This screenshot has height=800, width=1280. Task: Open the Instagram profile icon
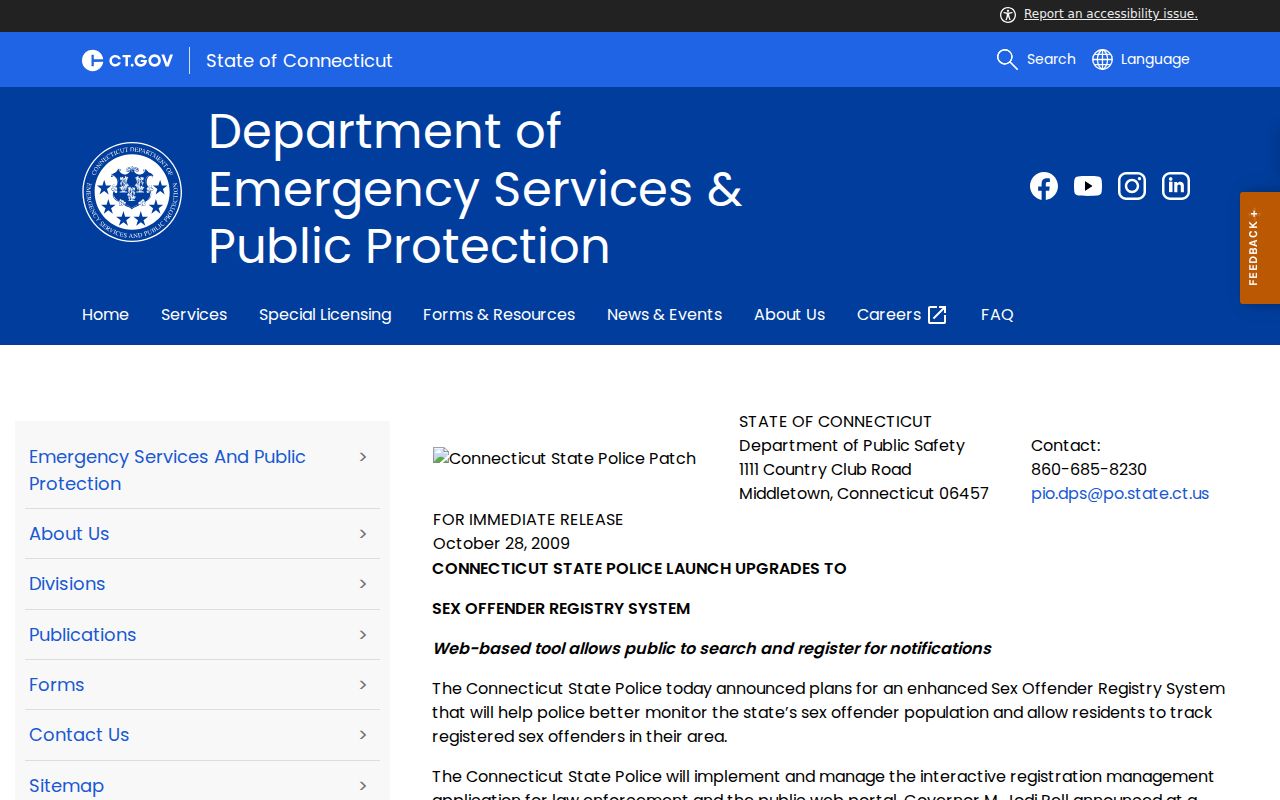(1132, 186)
